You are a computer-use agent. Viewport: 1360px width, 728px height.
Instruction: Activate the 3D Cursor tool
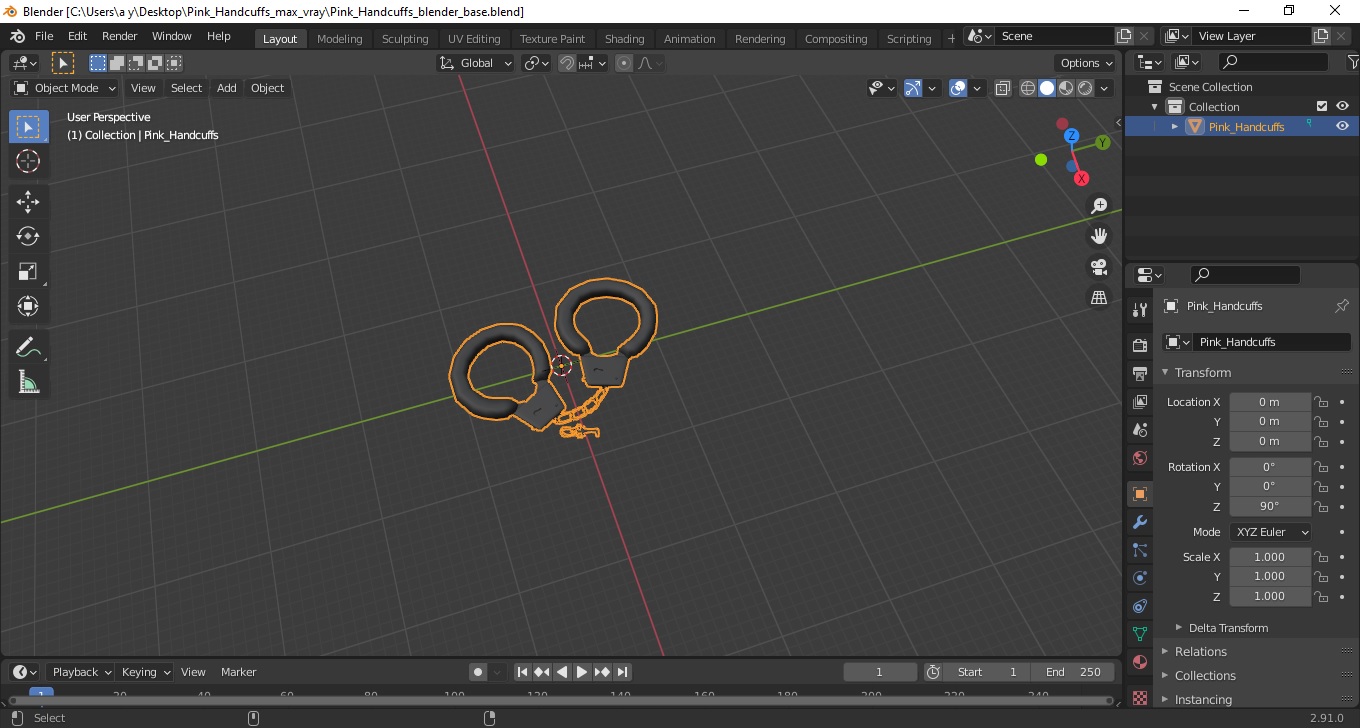[x=28, y=161]
